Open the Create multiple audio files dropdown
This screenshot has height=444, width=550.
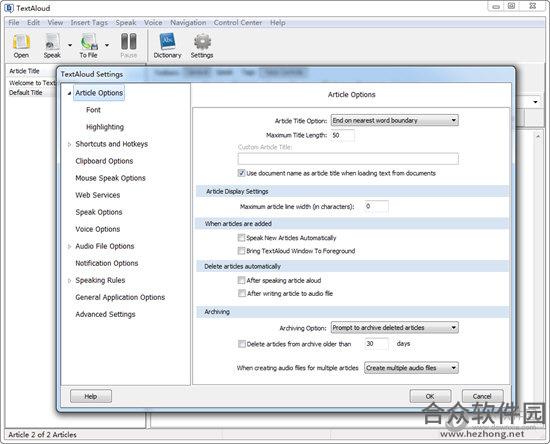coord(411,368)
